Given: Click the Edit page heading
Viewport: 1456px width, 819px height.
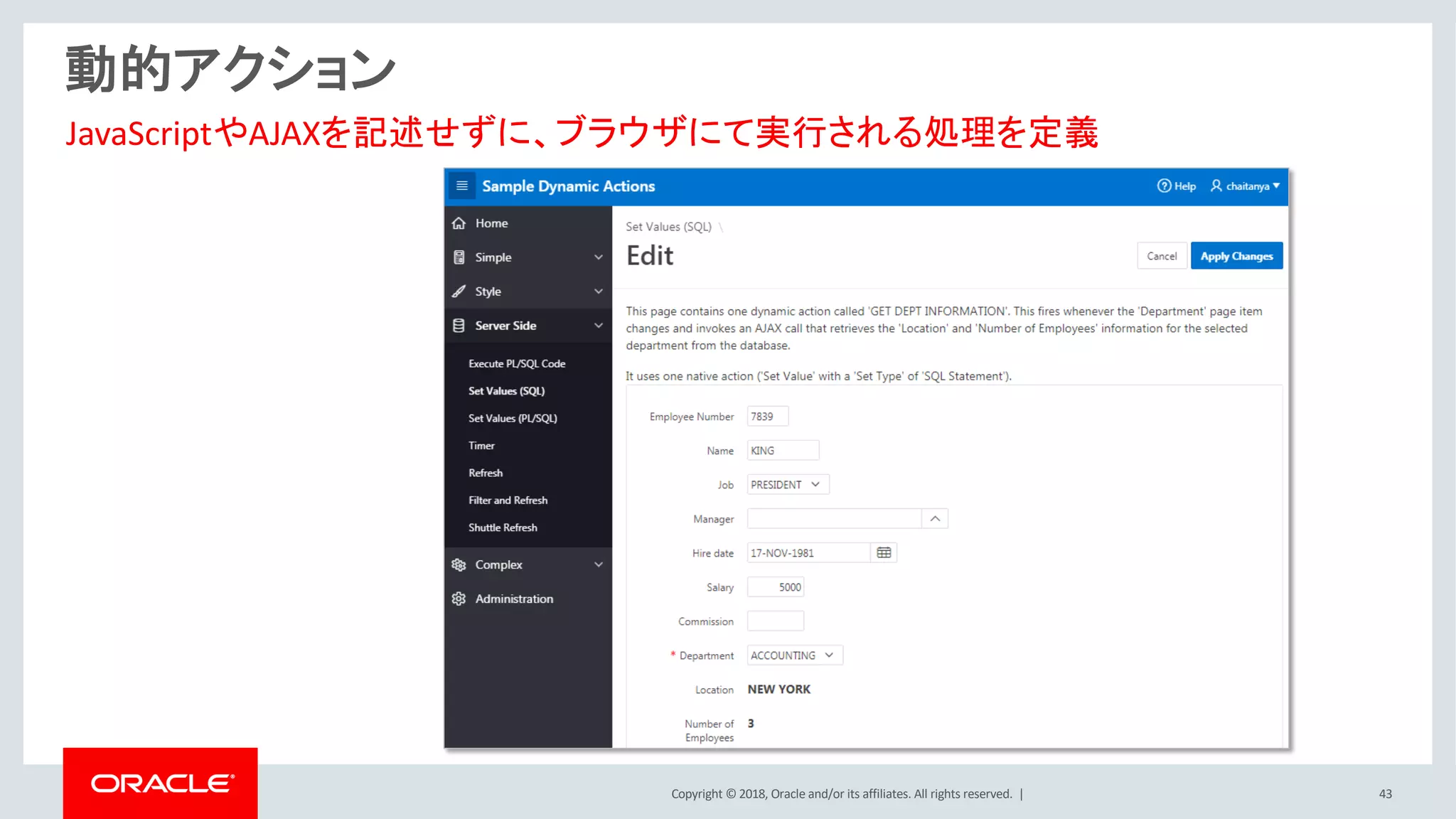Looking at the screenshot, I should coord(649,255).
